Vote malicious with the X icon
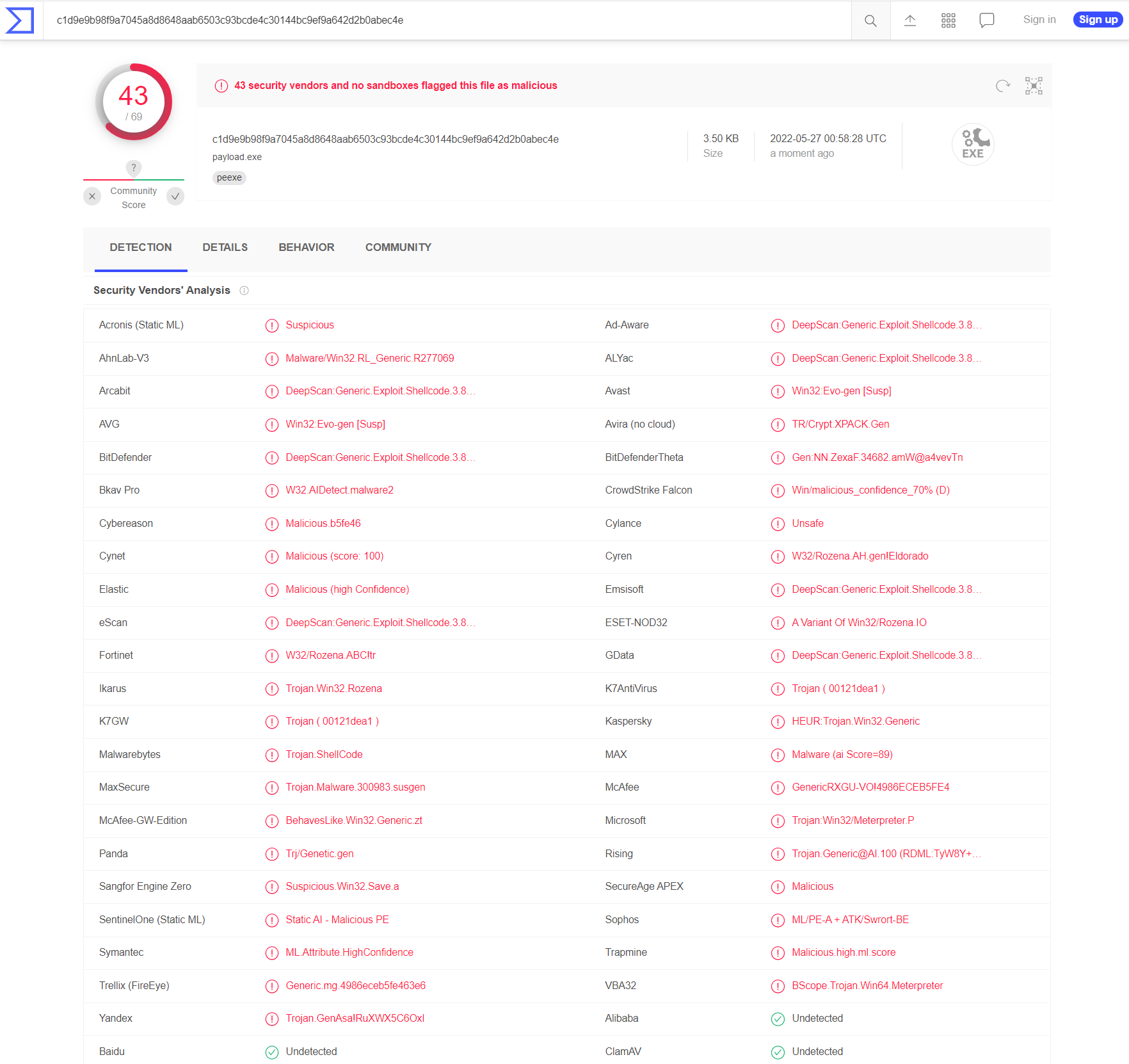 coord(92,197)
